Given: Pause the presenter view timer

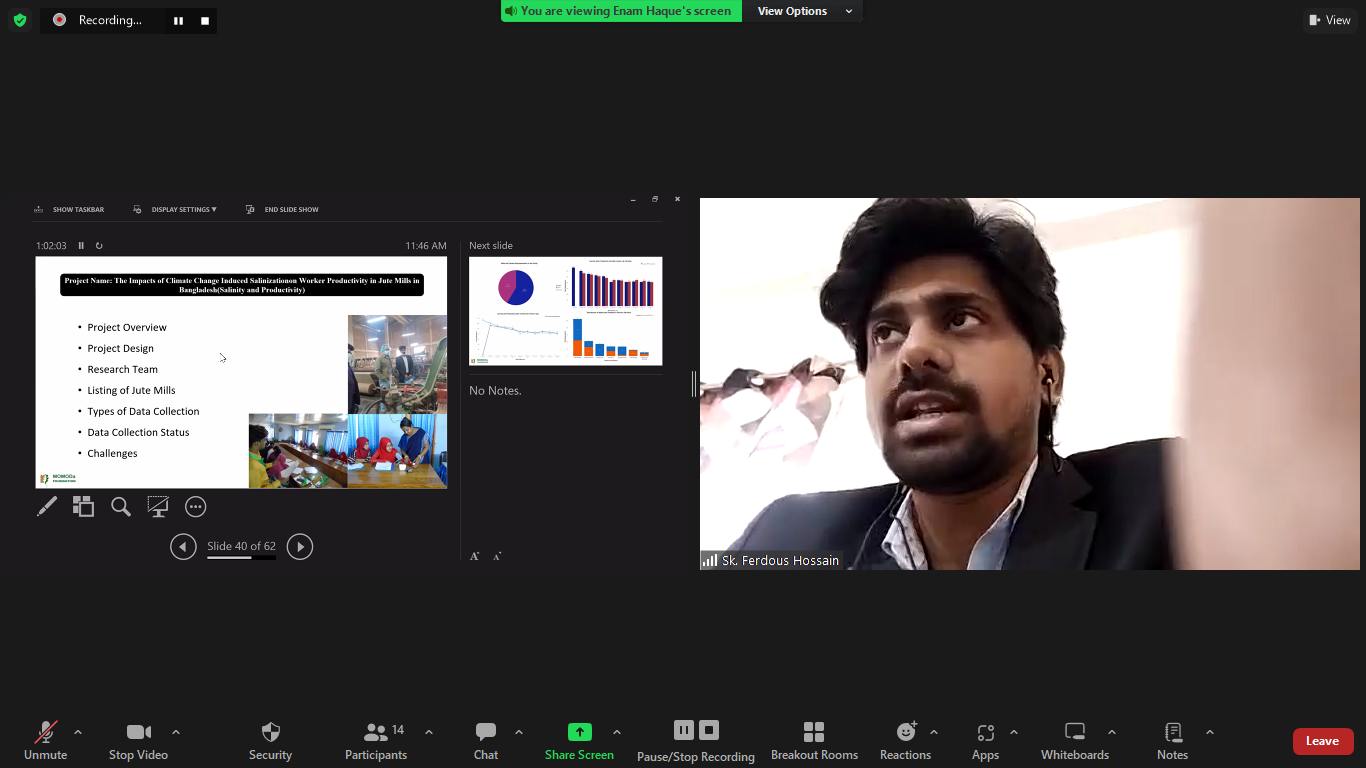Looking at the screenshot, I should click(x=81, y=246).
